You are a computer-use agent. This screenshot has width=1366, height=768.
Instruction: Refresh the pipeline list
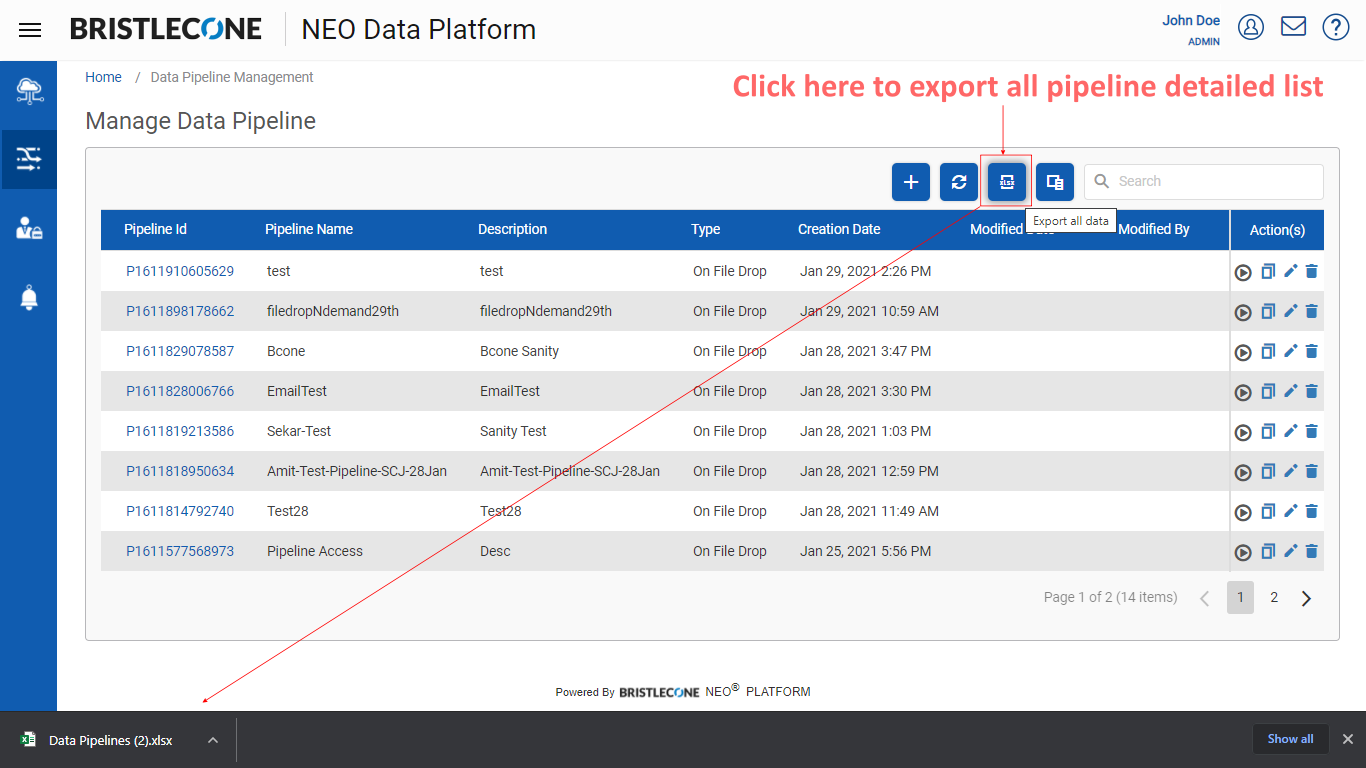point(959,182)
